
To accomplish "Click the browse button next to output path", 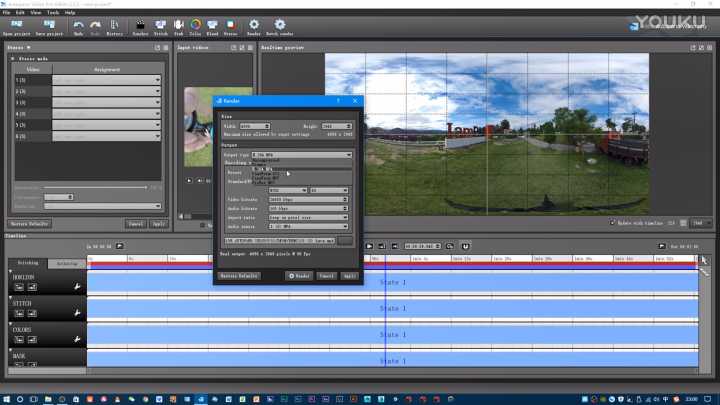I will point(345,241).
